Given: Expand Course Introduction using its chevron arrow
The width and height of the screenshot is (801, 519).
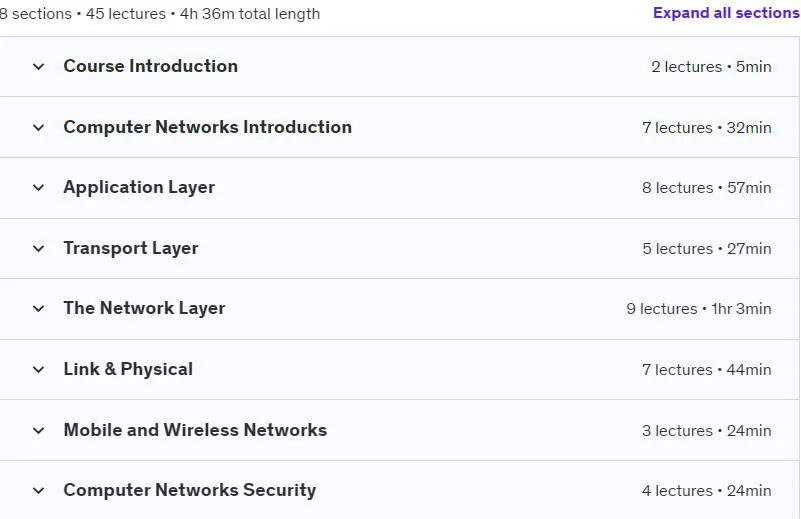Looking at the screenshot, I should pyautogui.click(x=38, y=66).
